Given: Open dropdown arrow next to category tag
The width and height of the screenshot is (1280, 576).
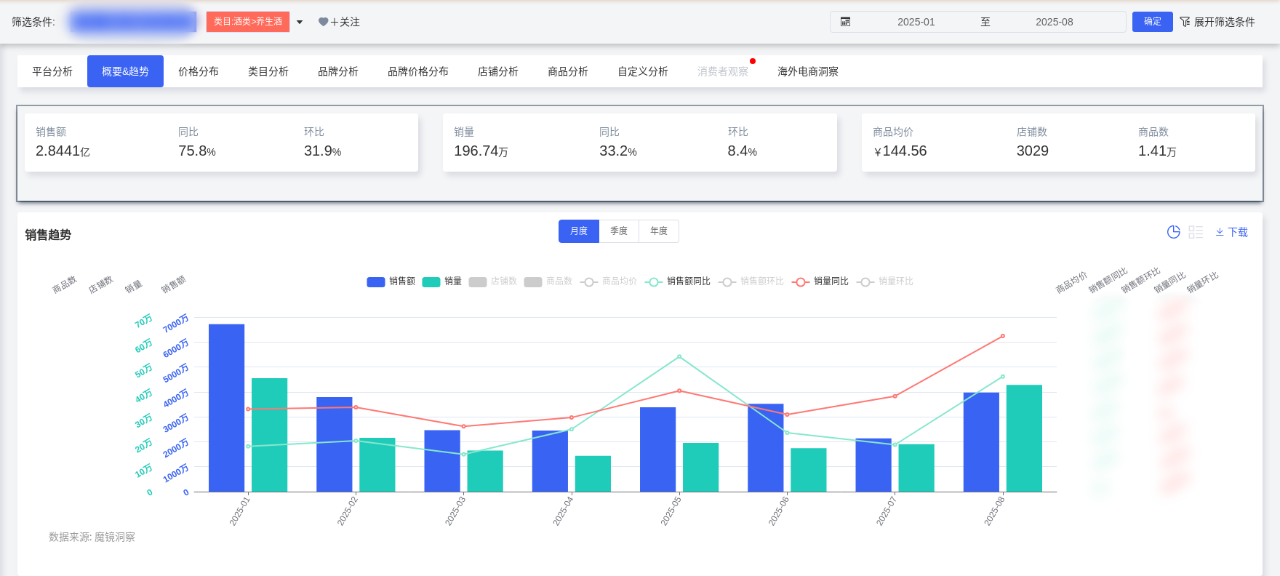Looking at the screenshot, I should pyautogui.click(x=299, y=22).
